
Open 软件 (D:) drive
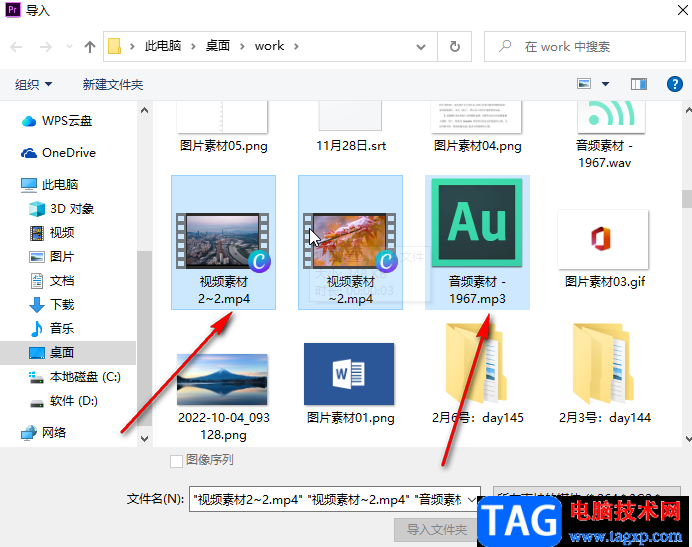pos(63,400)
